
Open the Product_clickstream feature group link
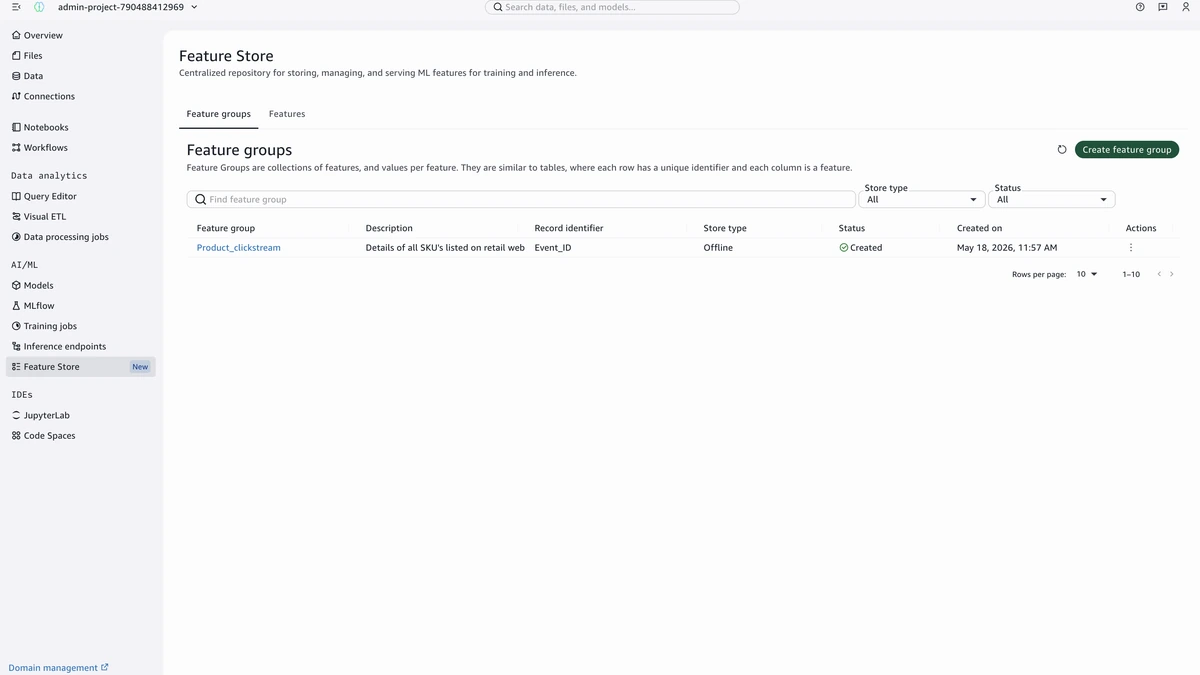[x=239, y=248]
